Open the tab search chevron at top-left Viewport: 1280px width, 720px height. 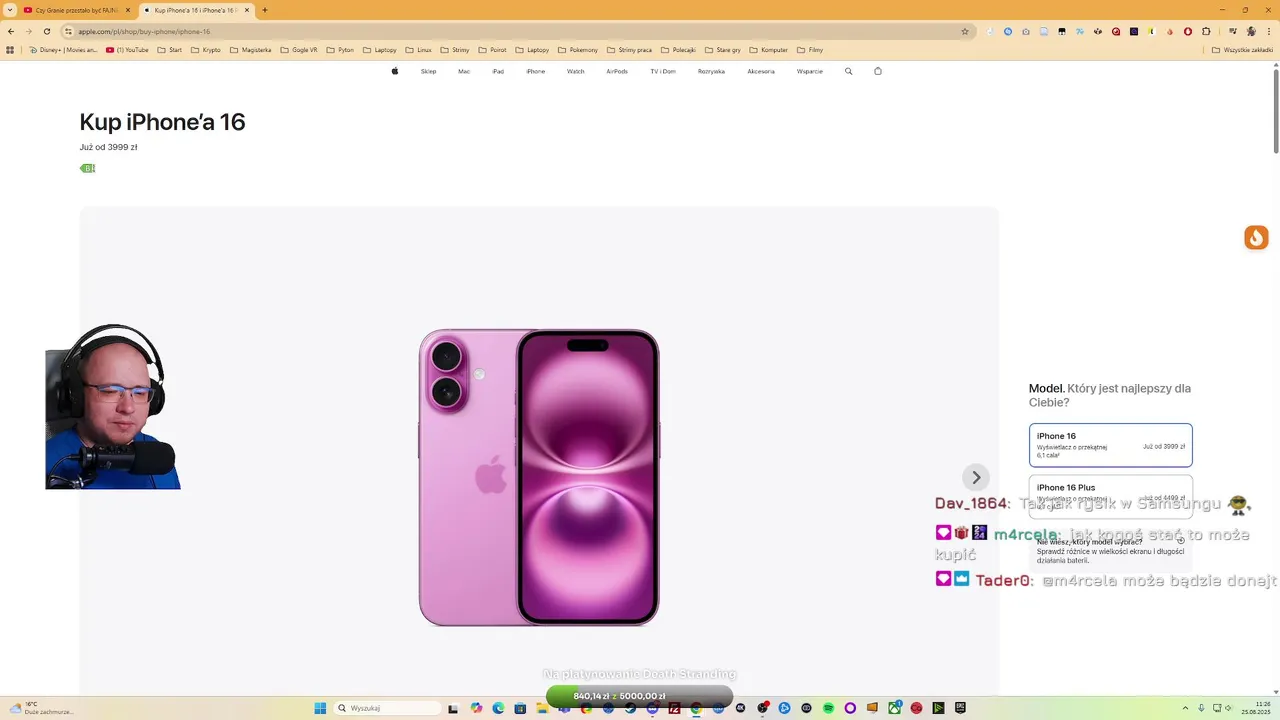pyautogui.click(x=10, y=10)
